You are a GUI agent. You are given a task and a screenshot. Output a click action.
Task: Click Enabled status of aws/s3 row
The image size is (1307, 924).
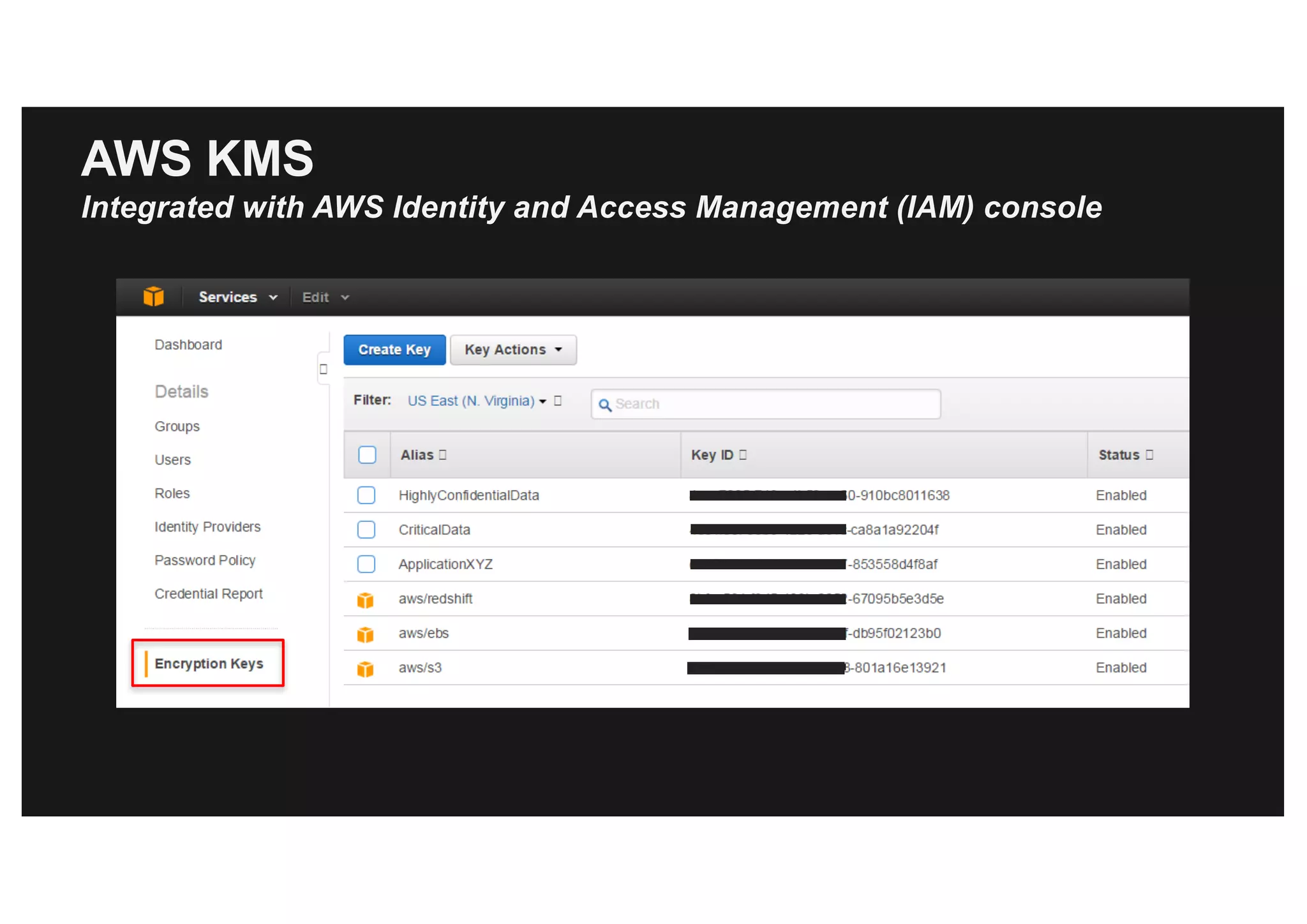pos(1121,667)
